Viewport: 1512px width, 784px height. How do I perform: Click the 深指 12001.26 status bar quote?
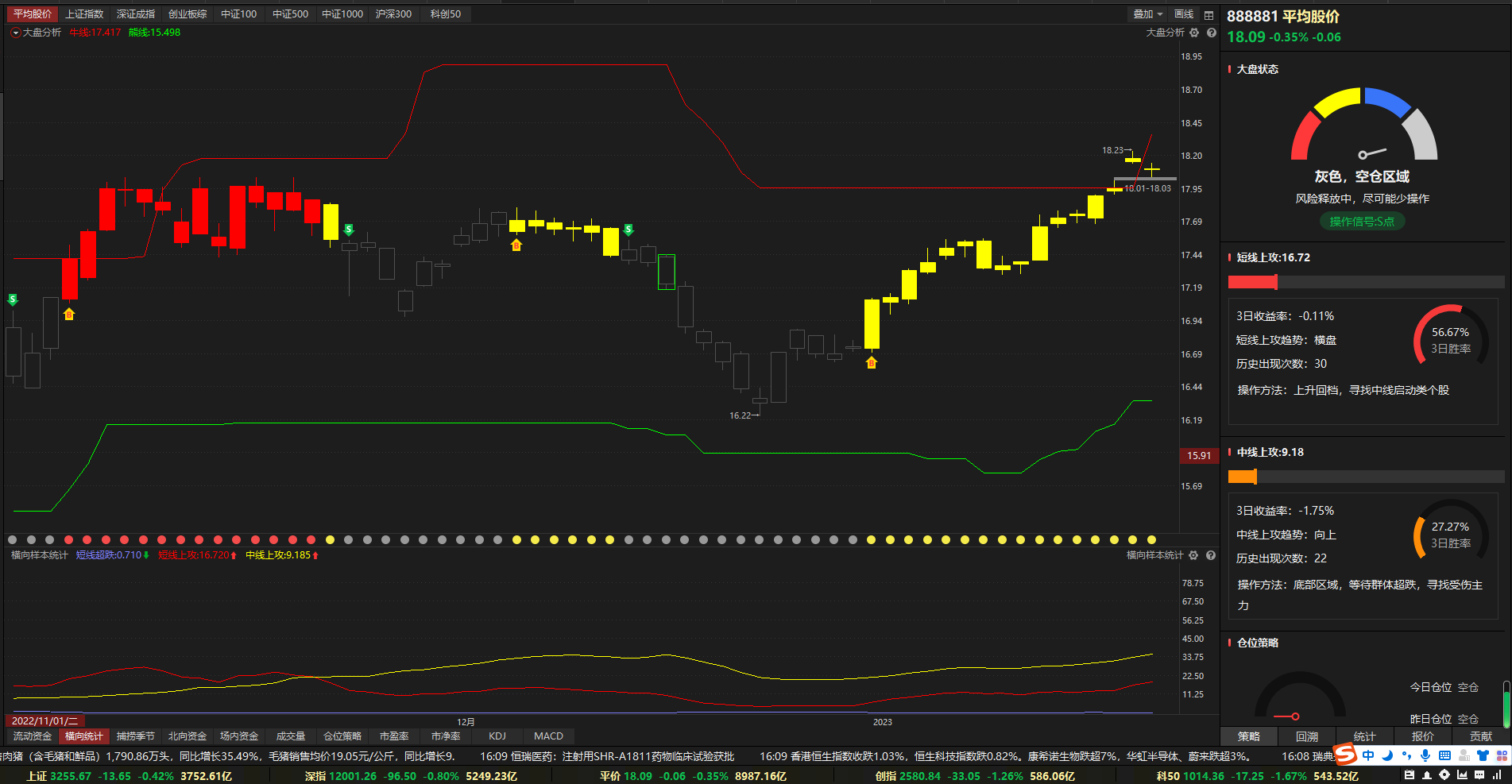coord(411,776)
